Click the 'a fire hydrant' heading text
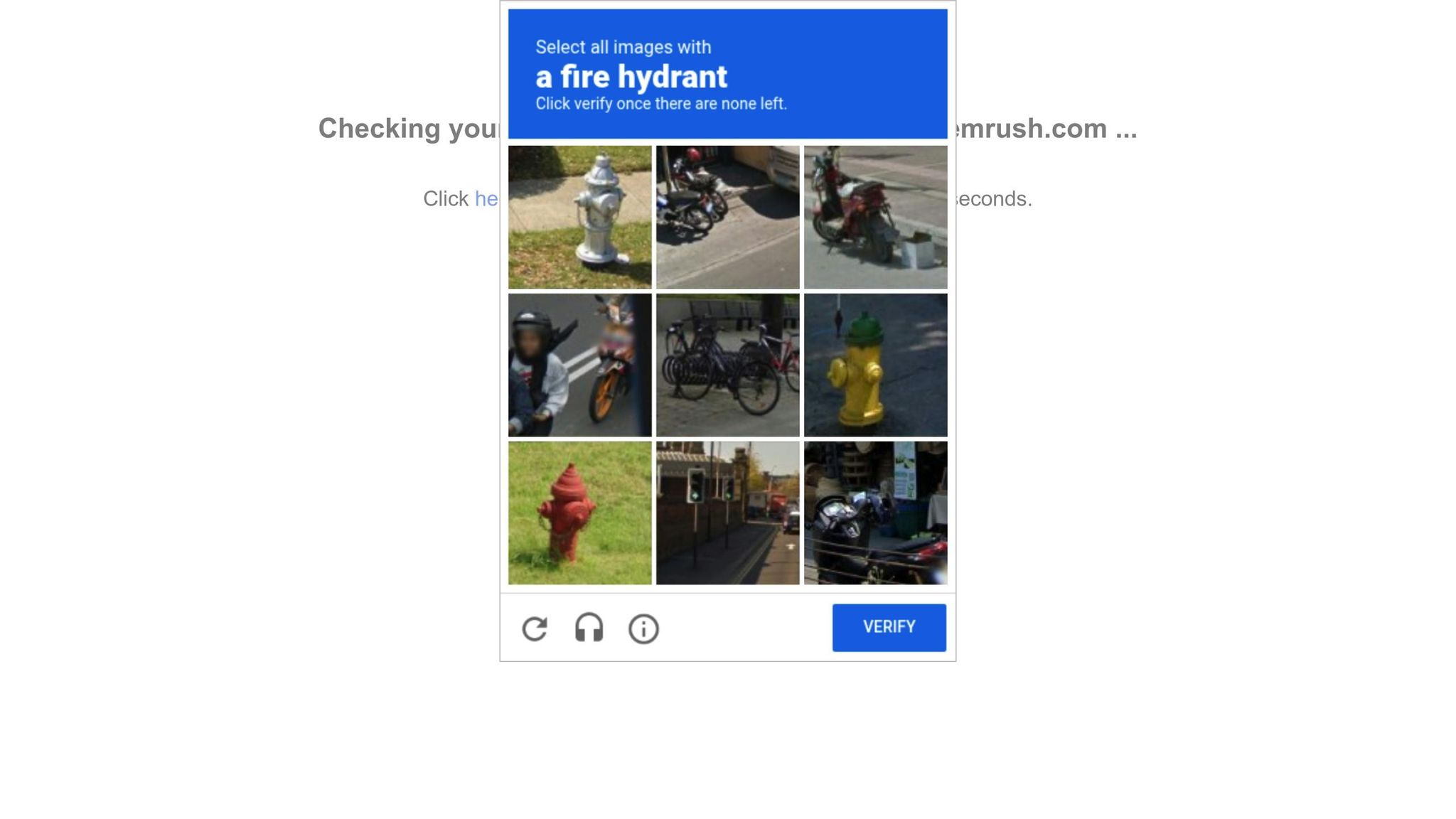Image resolution: width=1456 pixels, height=819 pixels. pyautogui.click(x=631, y=77)
